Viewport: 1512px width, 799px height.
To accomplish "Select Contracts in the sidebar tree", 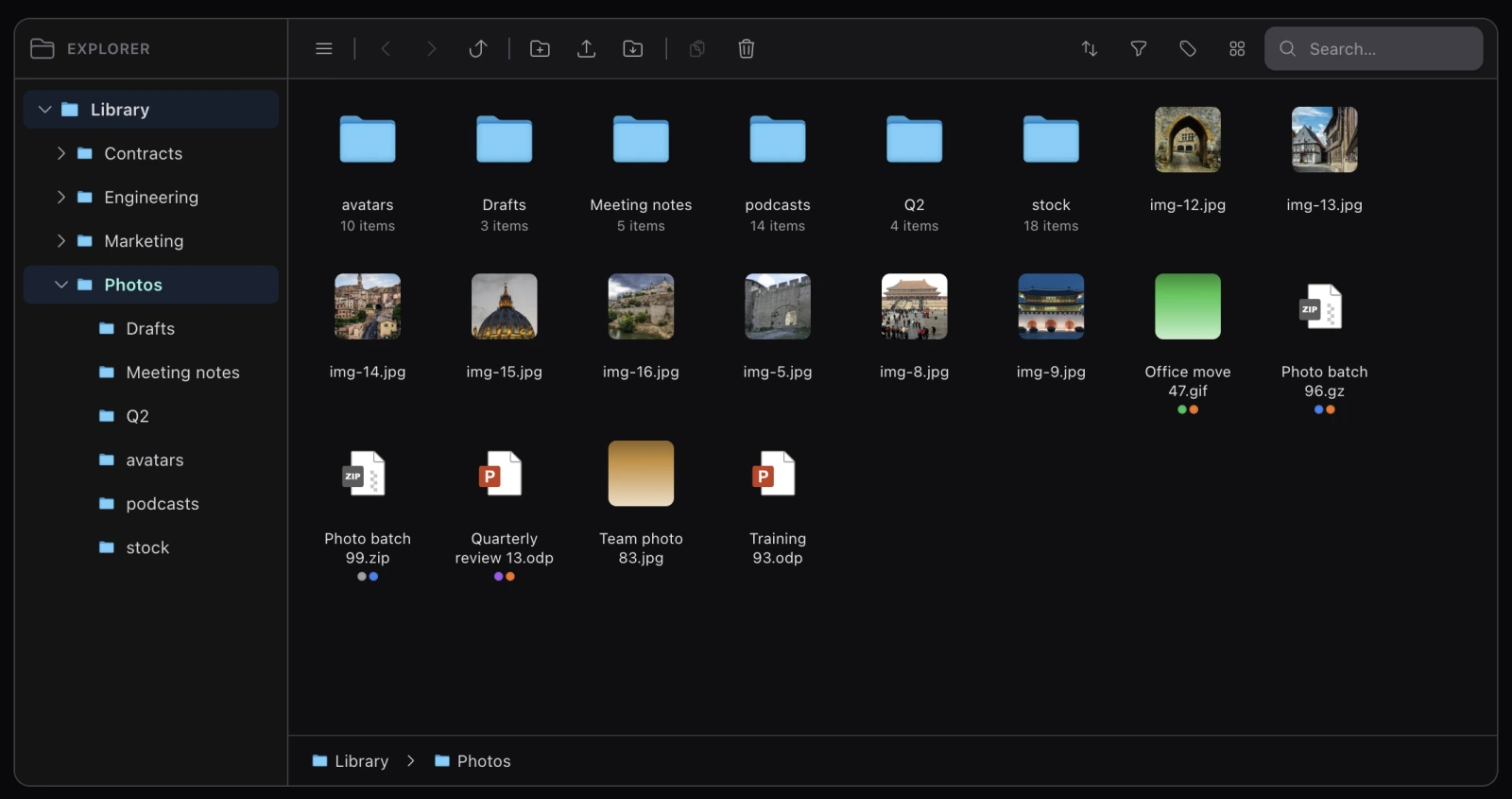I will pos(151,153).
